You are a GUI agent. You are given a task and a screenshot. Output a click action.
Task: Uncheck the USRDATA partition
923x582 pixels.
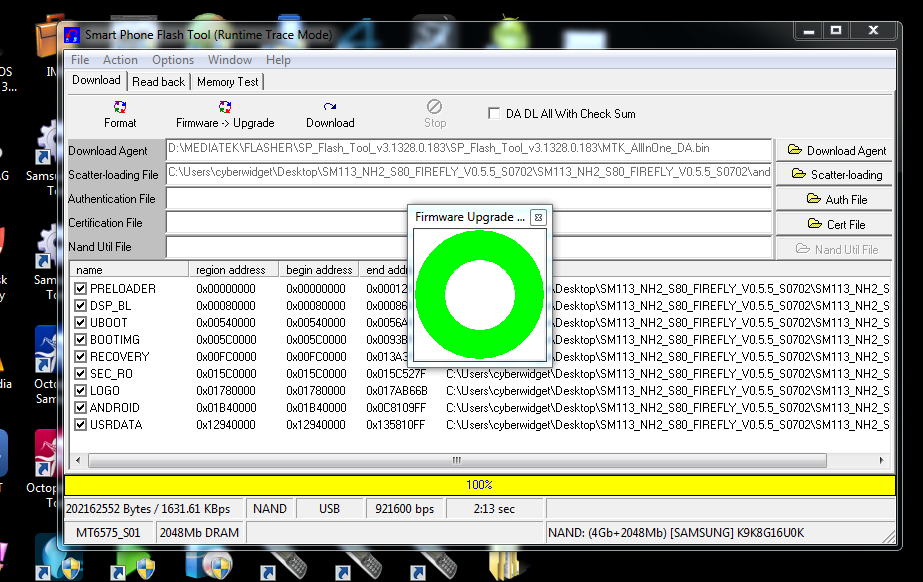pos(81,425)
